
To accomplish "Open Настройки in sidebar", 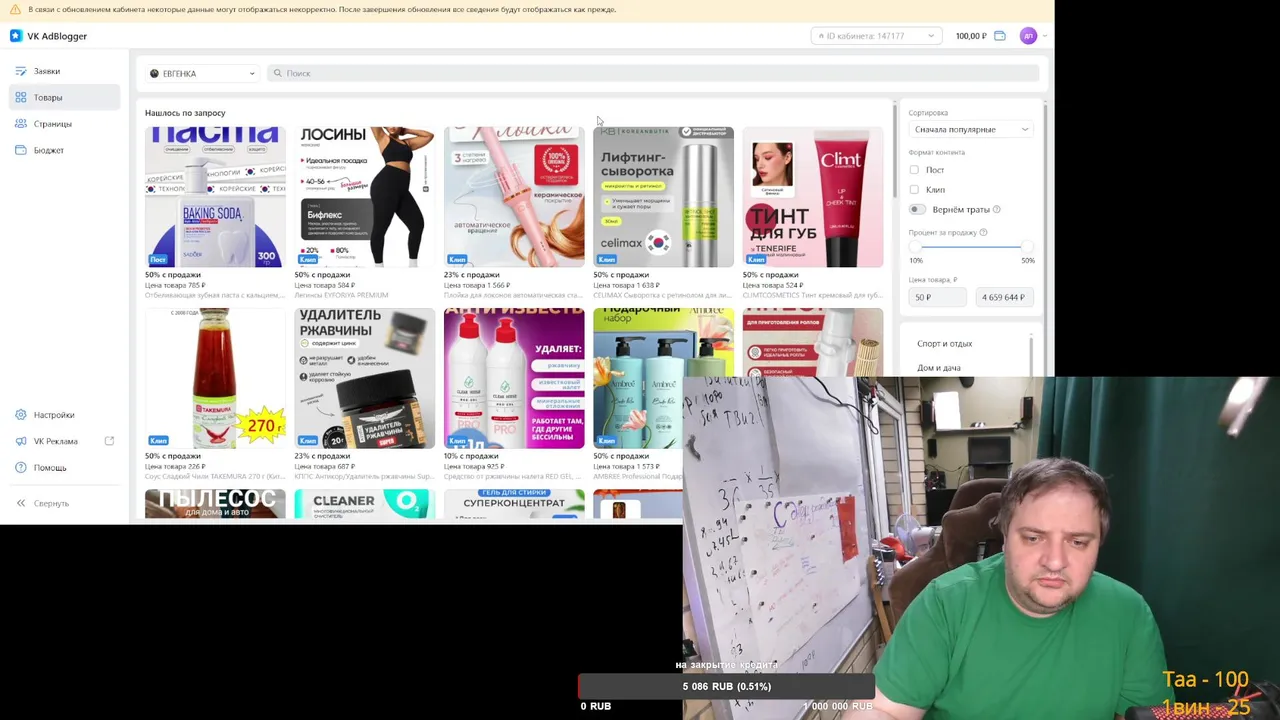I will coord(66,415).
